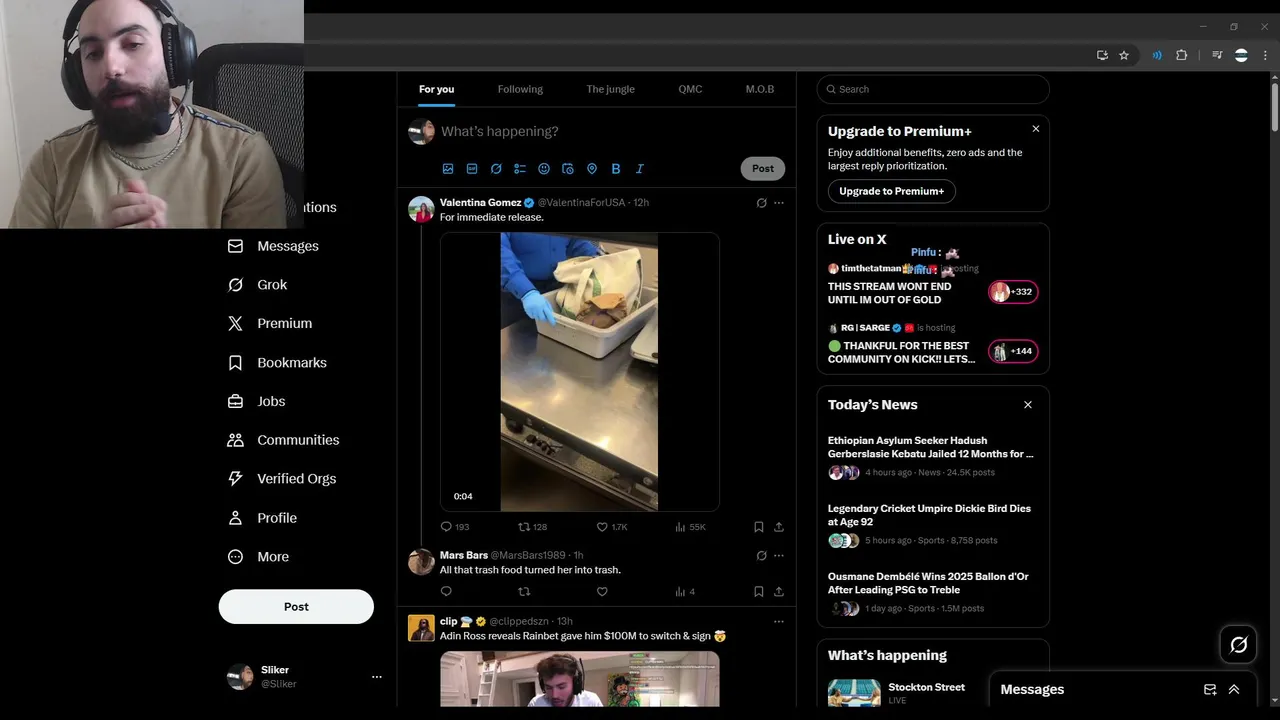
Task: Bookmark the Mars Bars reply
Action: [x=759, y=592]
